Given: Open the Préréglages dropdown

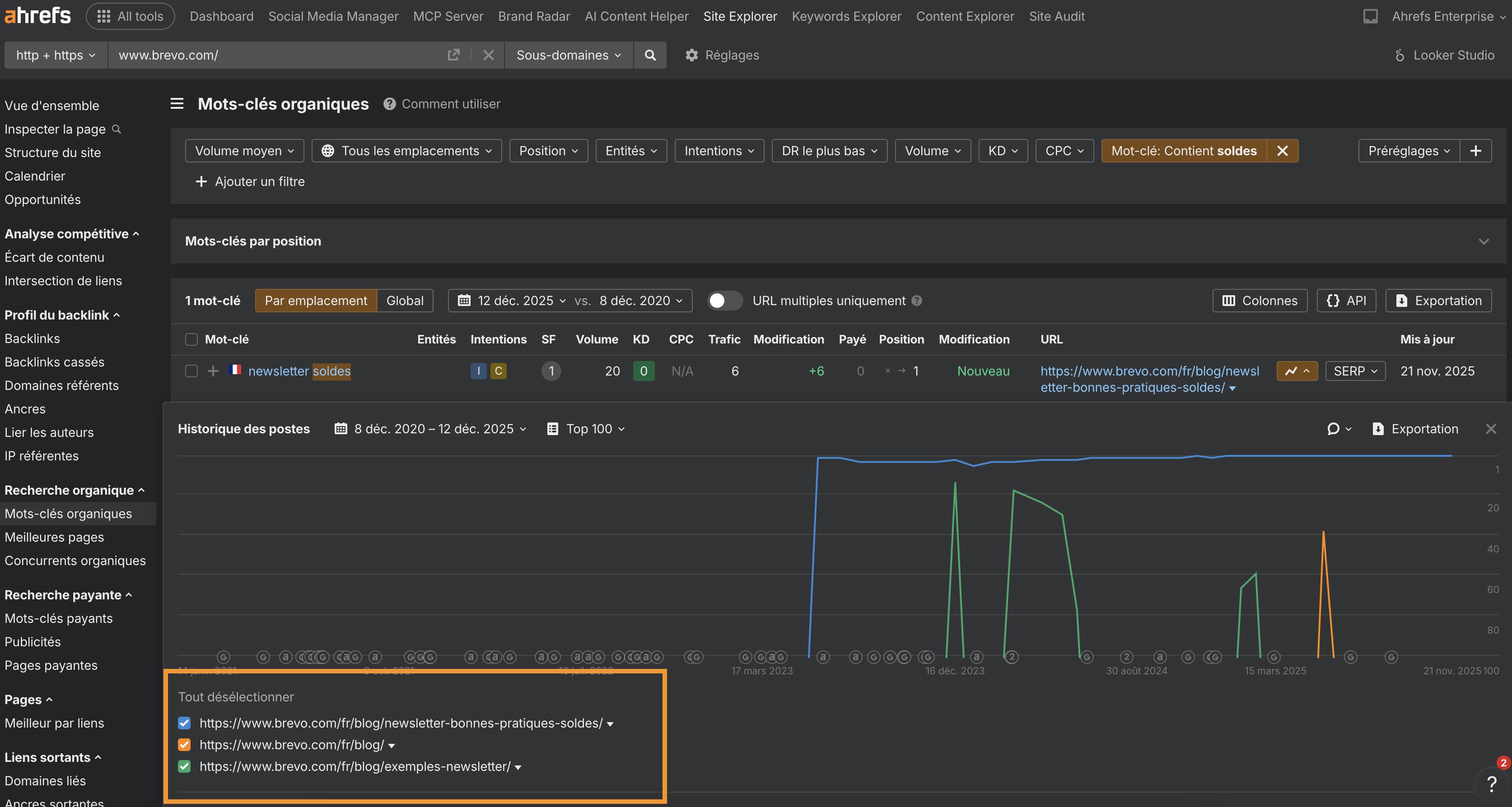Looking at the screenshot, I should click(x=1409, y=151).
